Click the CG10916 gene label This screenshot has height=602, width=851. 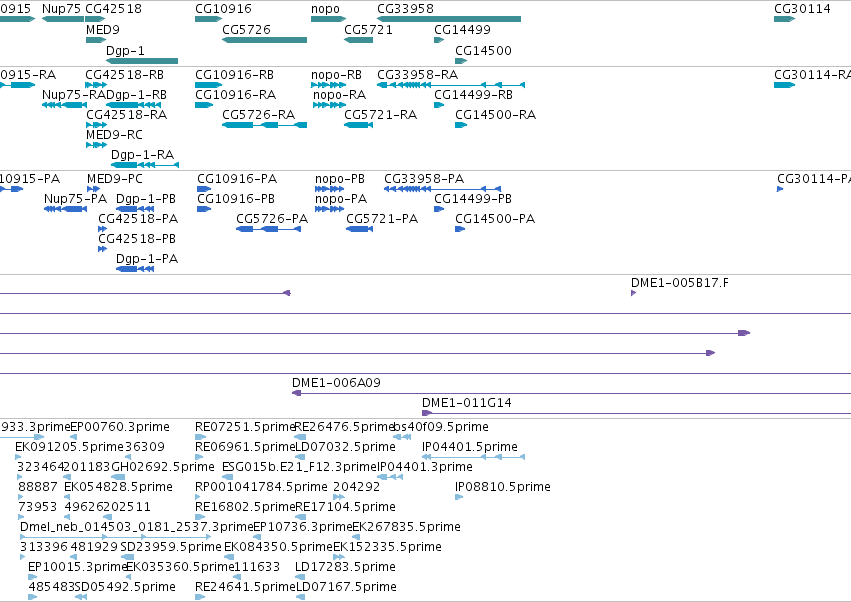point(223,9)
